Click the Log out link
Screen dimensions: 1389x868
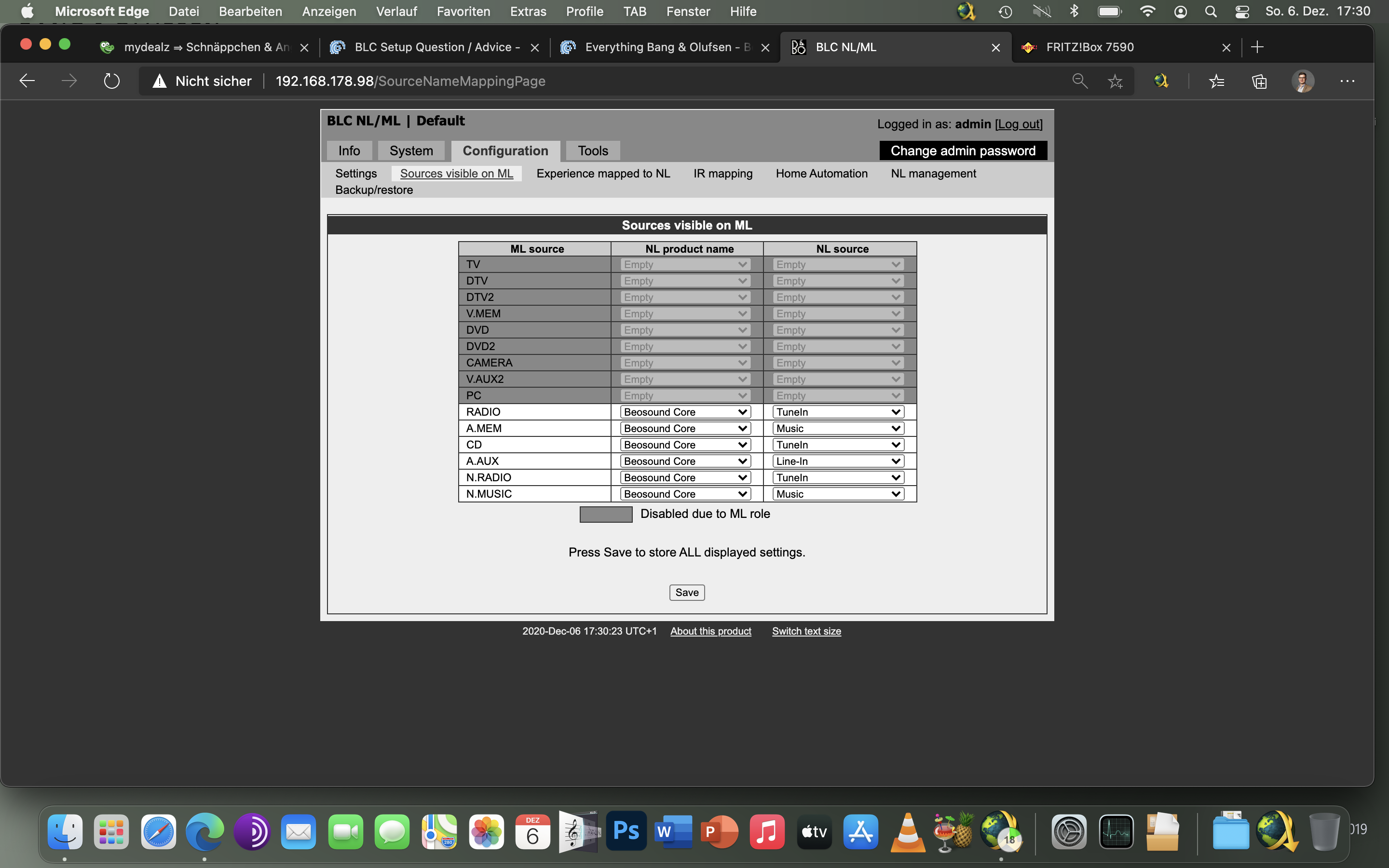click(x=1018, y=124)
